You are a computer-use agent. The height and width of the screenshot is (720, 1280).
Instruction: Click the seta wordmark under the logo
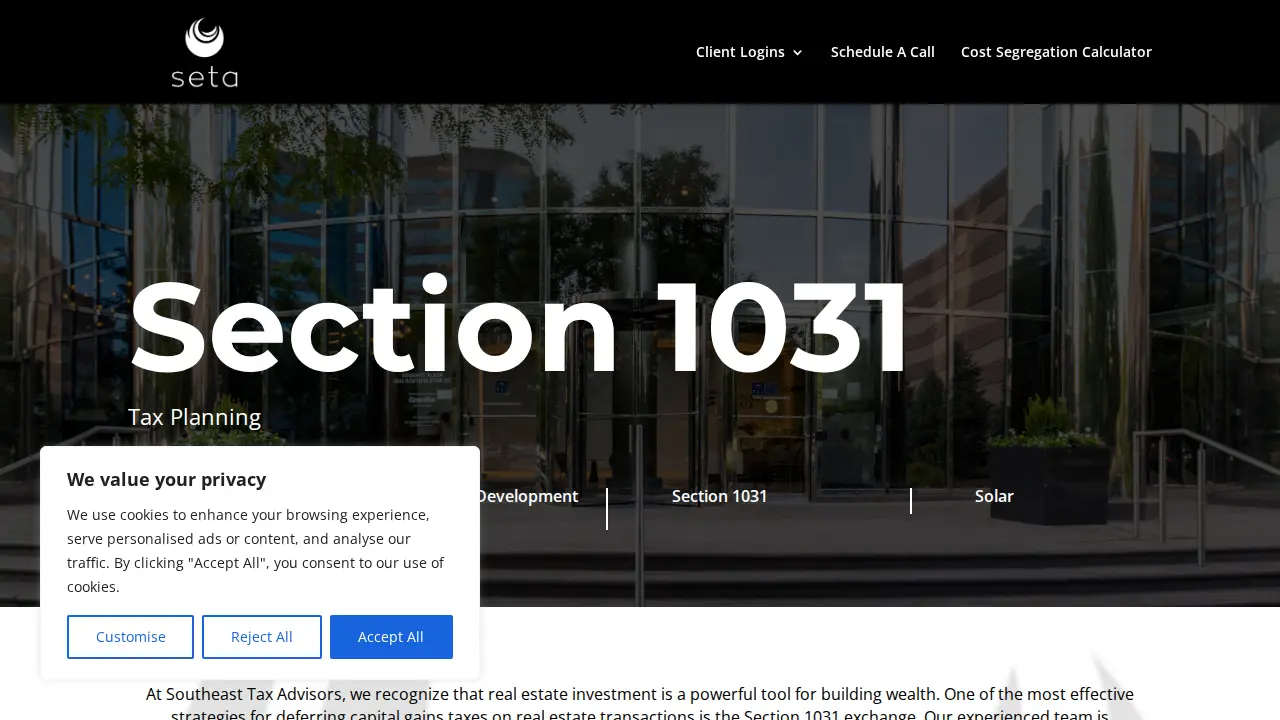pyautogui.click(x=205, y=77)
